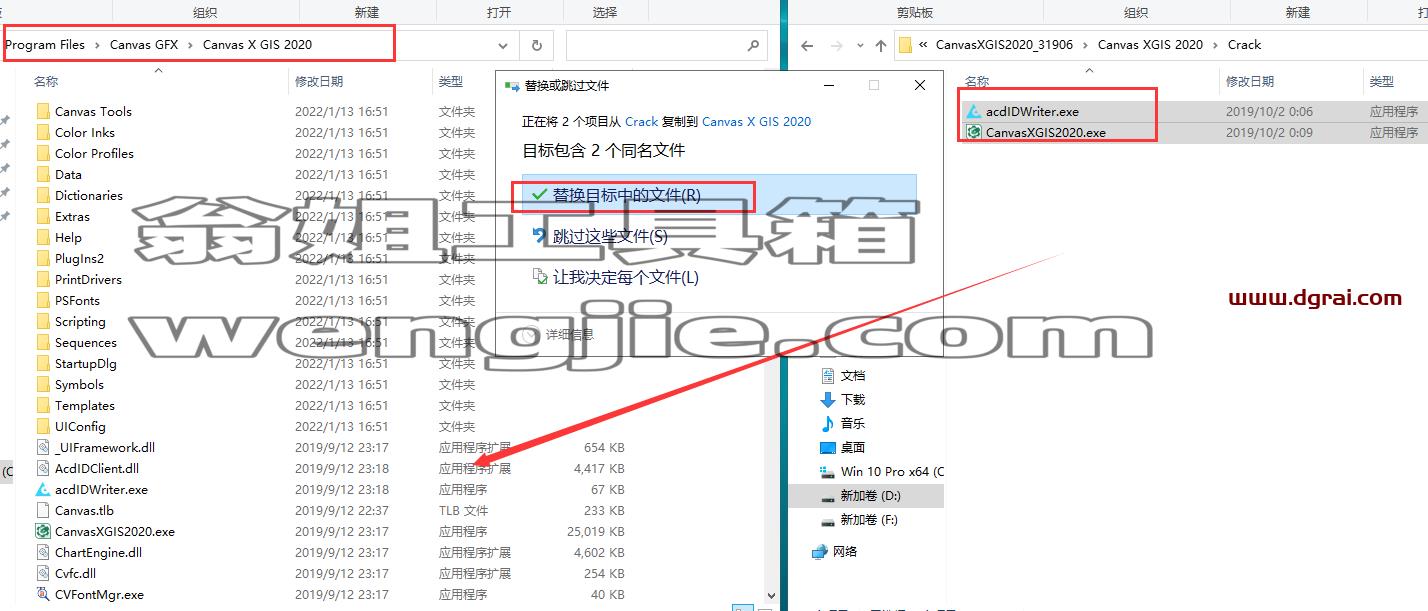Go back in the right Explorer window
1428x611 pixels.
pyautogui.click(x=807, y=45)
